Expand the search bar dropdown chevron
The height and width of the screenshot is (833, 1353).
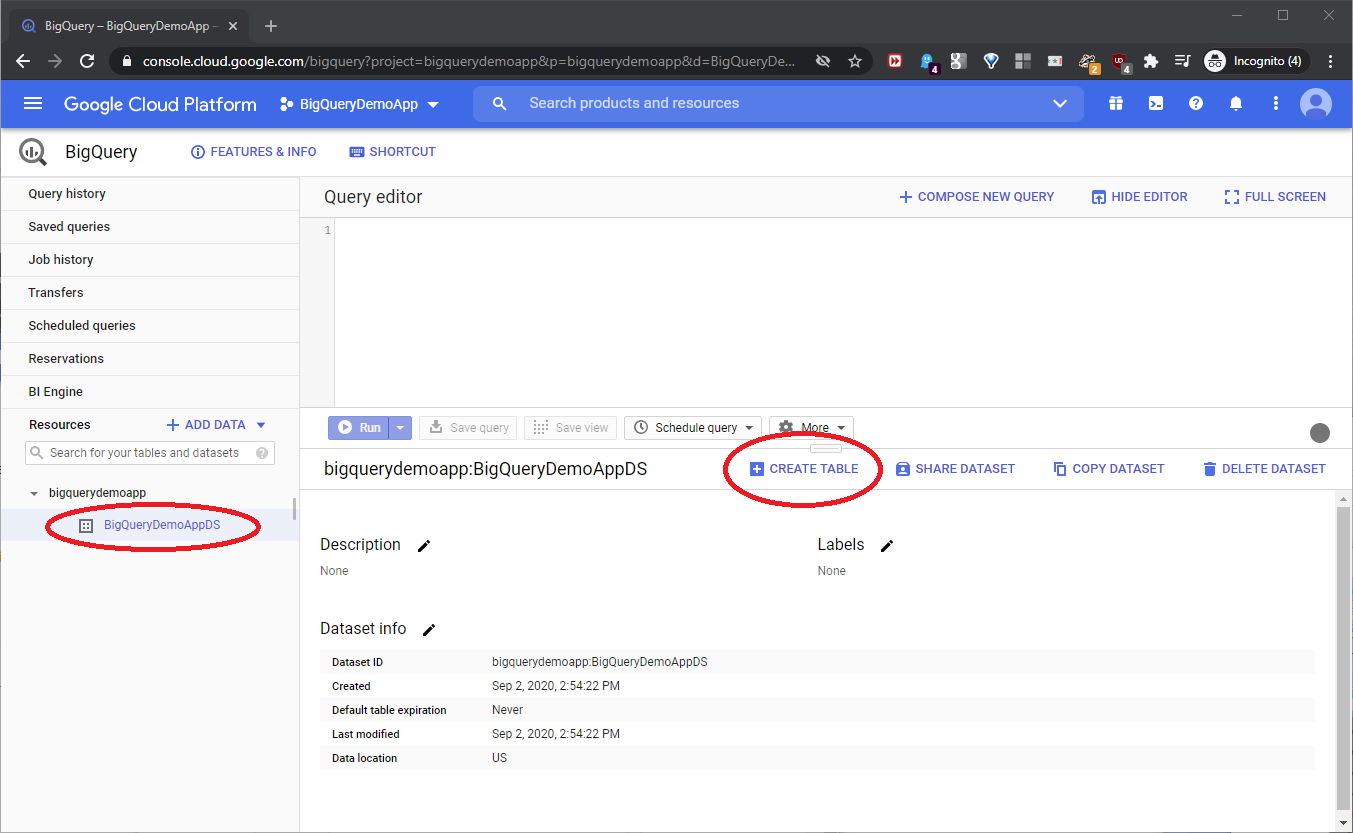pos(1060,104)
